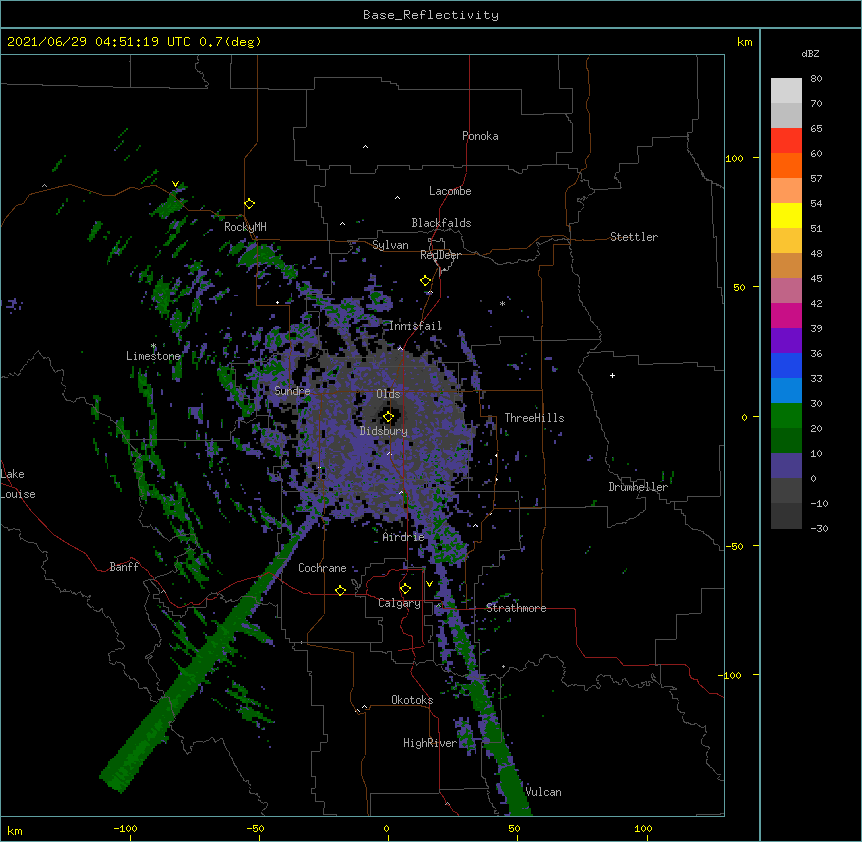Viewport: 862px width, 842px height.
Task: Click the light gray 80-70 dBZ legend swatch
Action: [x=786, y=91]
